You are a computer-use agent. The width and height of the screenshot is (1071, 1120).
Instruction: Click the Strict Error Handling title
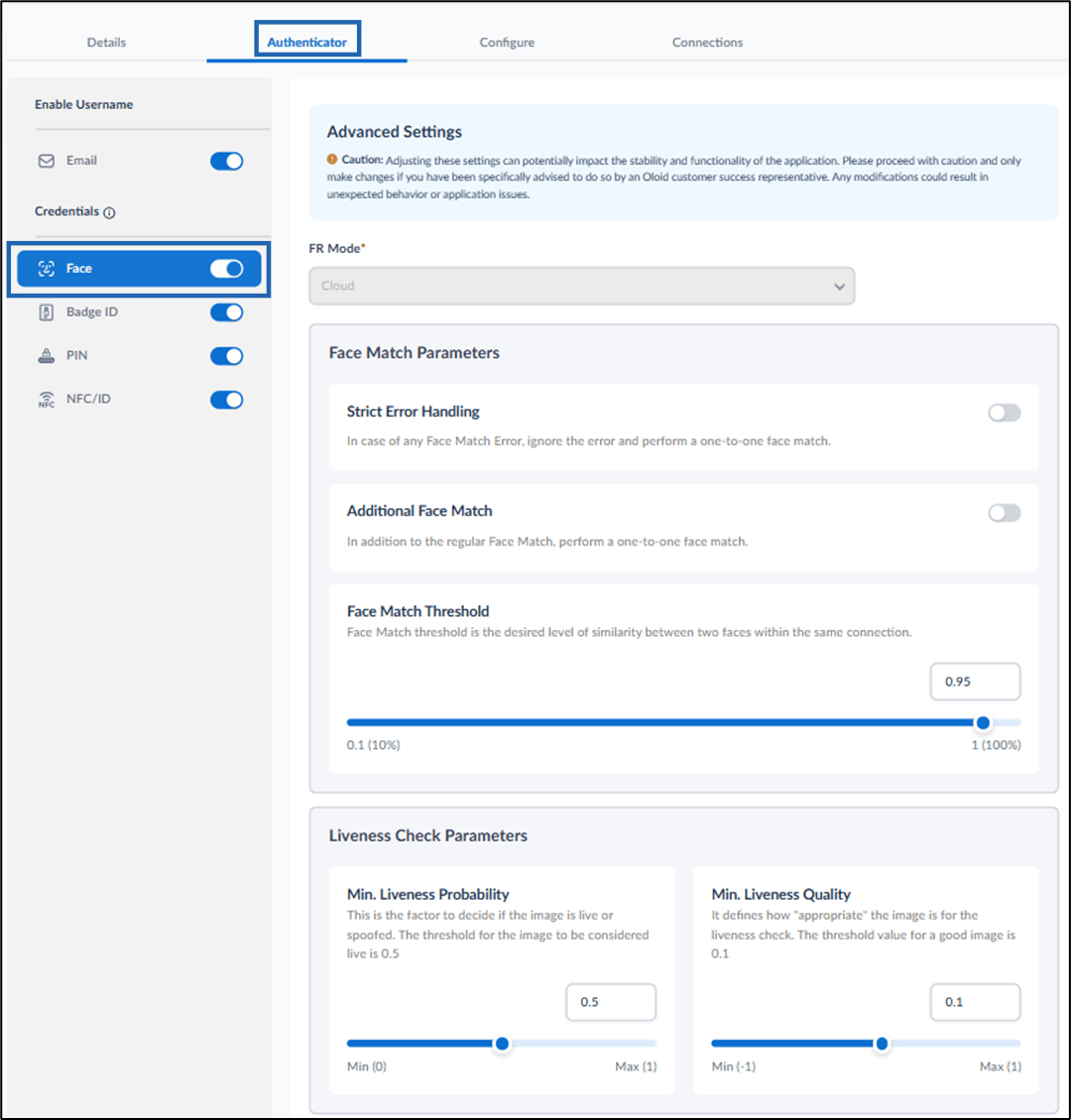pos(414,412)
